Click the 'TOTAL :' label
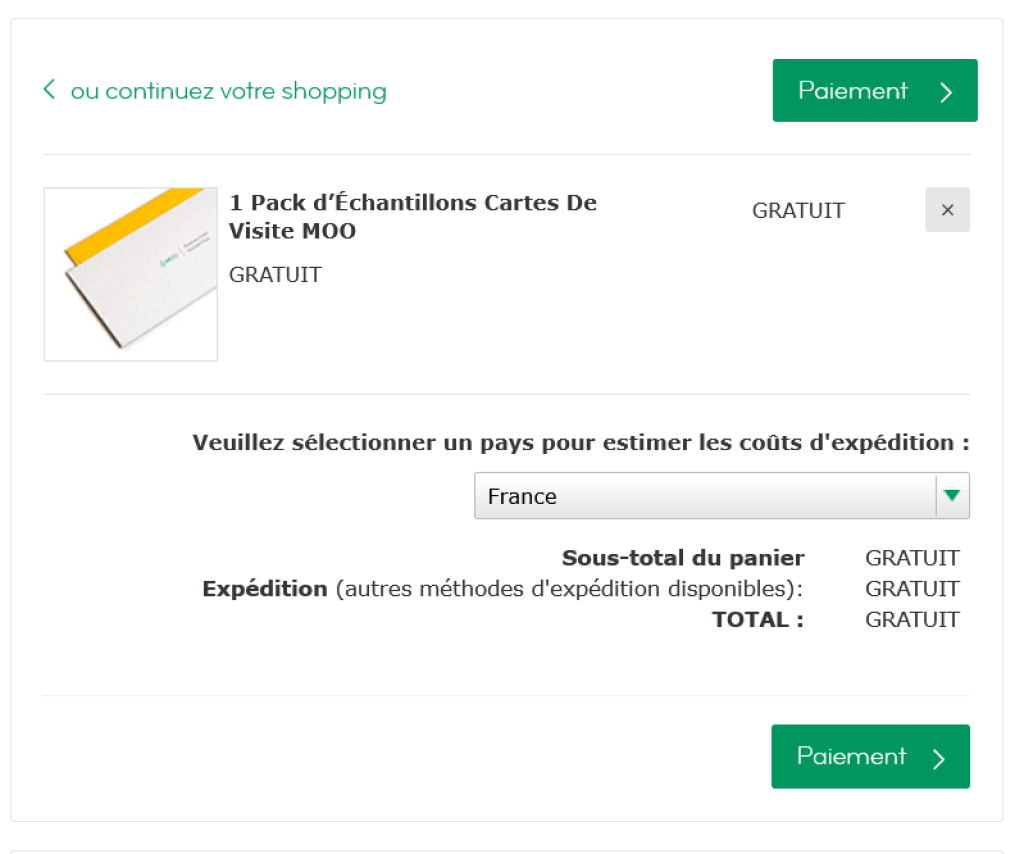 pos(758,620)
